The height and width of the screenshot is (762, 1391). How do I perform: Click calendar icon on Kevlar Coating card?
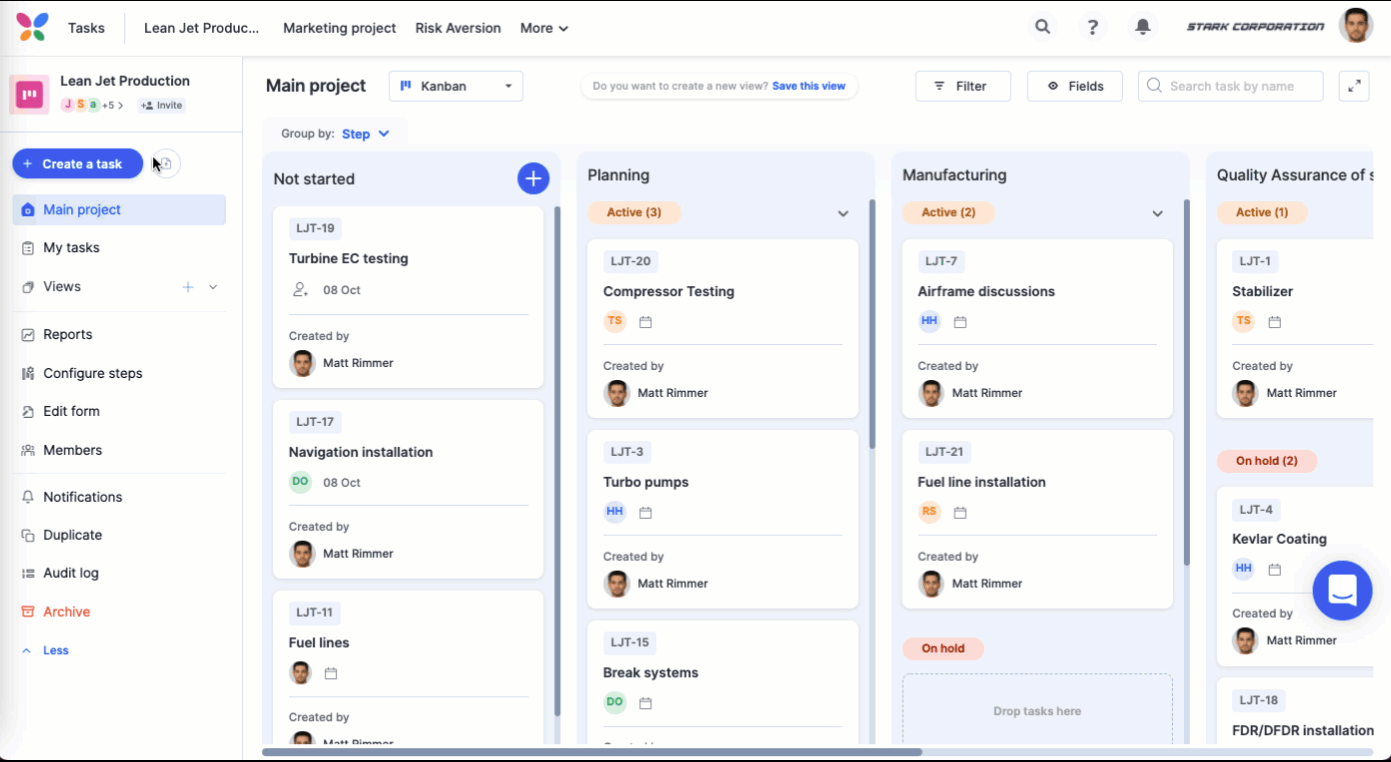coord(1275,569)
